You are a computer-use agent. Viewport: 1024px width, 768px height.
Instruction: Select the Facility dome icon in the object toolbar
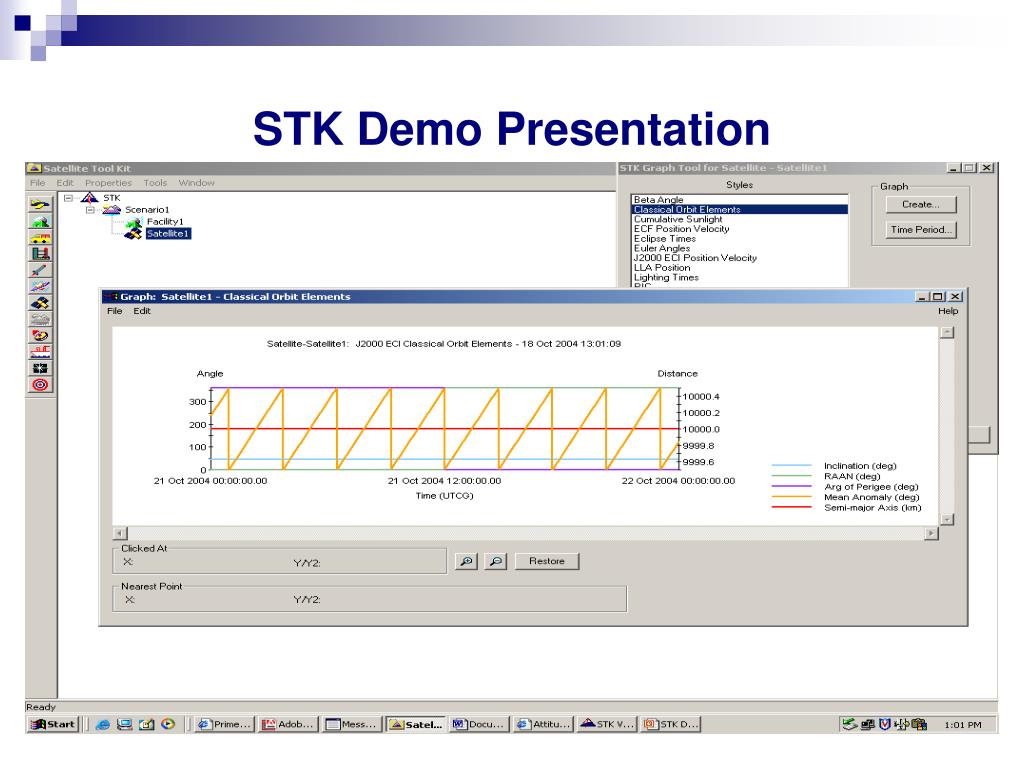pyautogui.click(x=40, y=221)
